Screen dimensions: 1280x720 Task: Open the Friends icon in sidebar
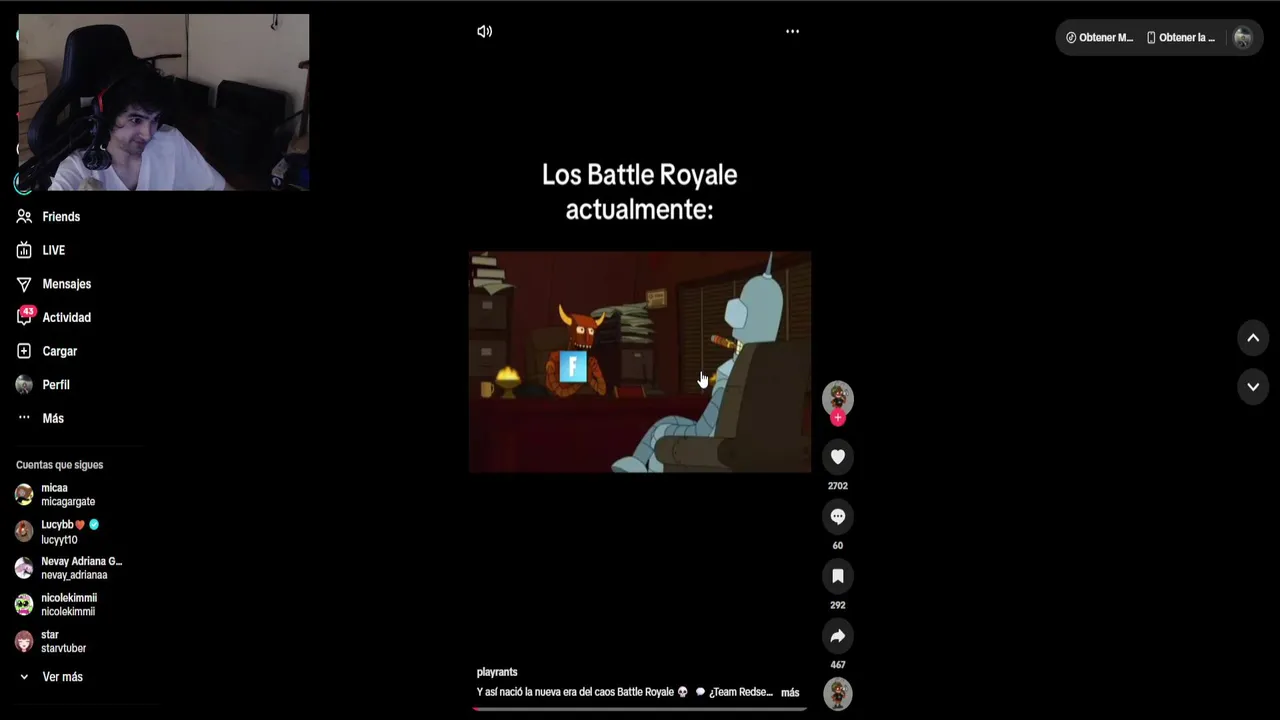[24, 216]
